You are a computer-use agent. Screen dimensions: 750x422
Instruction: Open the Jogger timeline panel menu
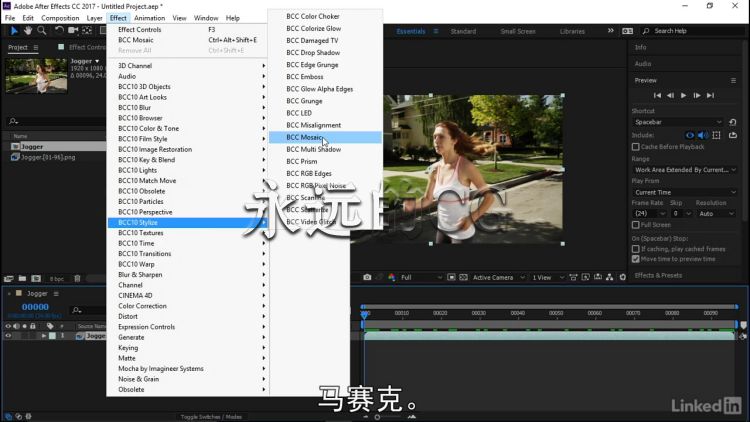pos(56,293)
